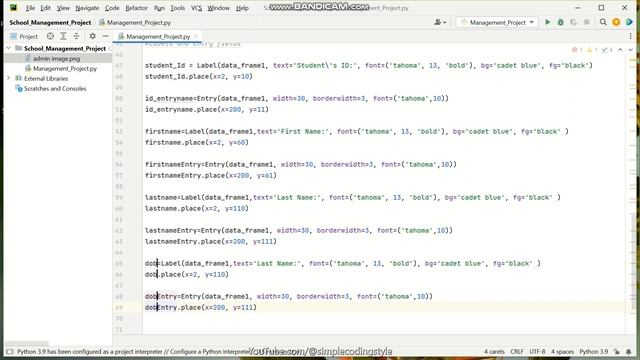640x360 pixels.
Task: Open Python 3.9 interpreter selector
Action: click(593, 351)
